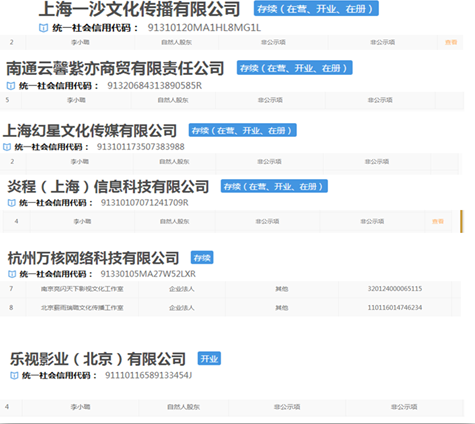Click status badge for 上海一沙文化传播有限公司
475x424 pixels.
[x=316, y=9]
